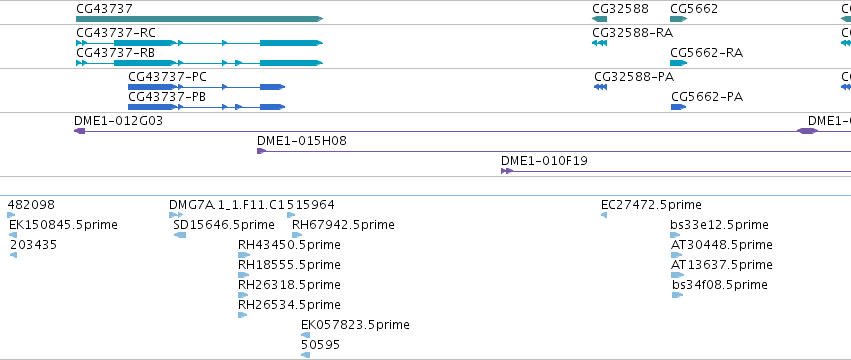Select the EC27472.5prime EST marker

click(x=604, y=216)
